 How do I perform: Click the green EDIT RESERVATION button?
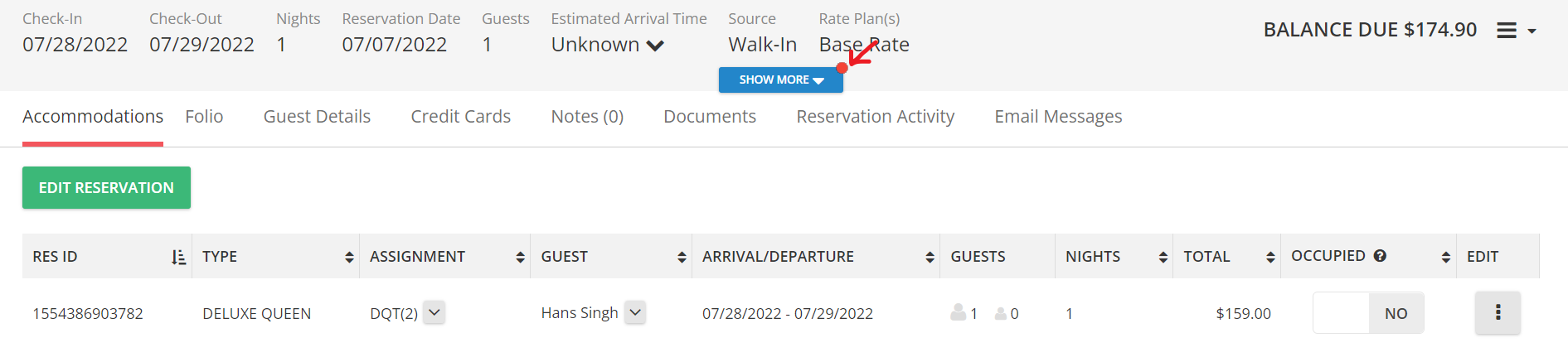[106, 188]
